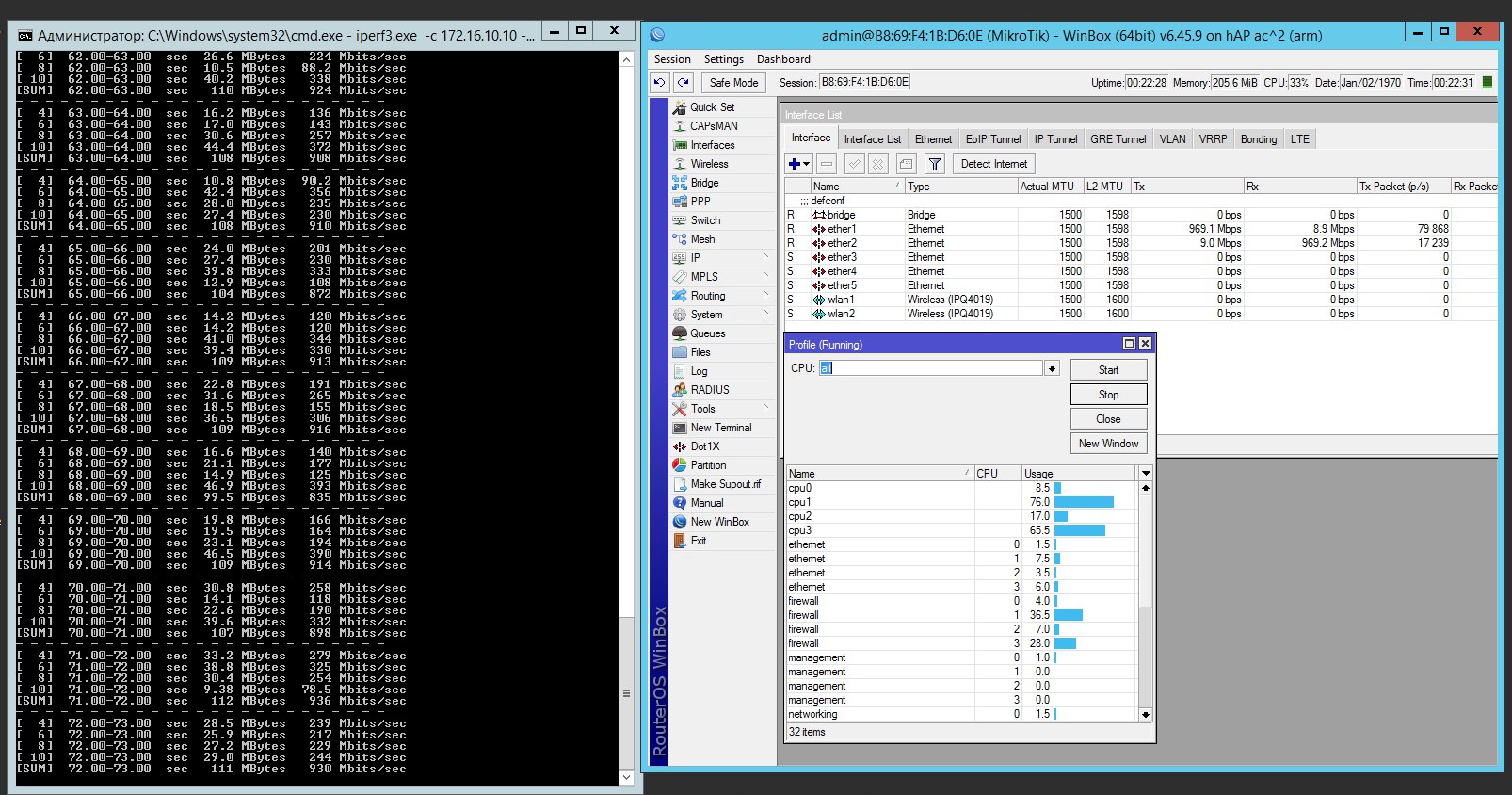
Task: Switch to the VRRP tab
Action: (x=1213, y=139)
